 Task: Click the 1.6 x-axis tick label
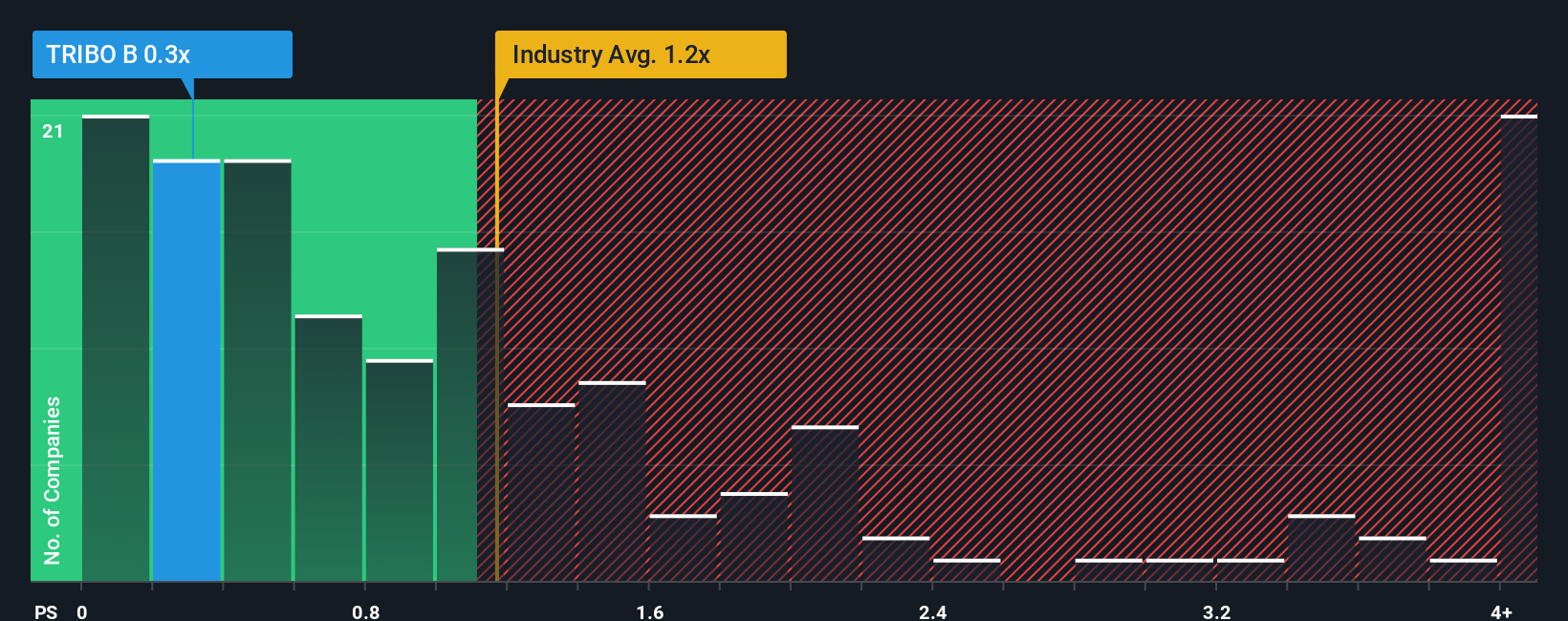coord(650,611)
